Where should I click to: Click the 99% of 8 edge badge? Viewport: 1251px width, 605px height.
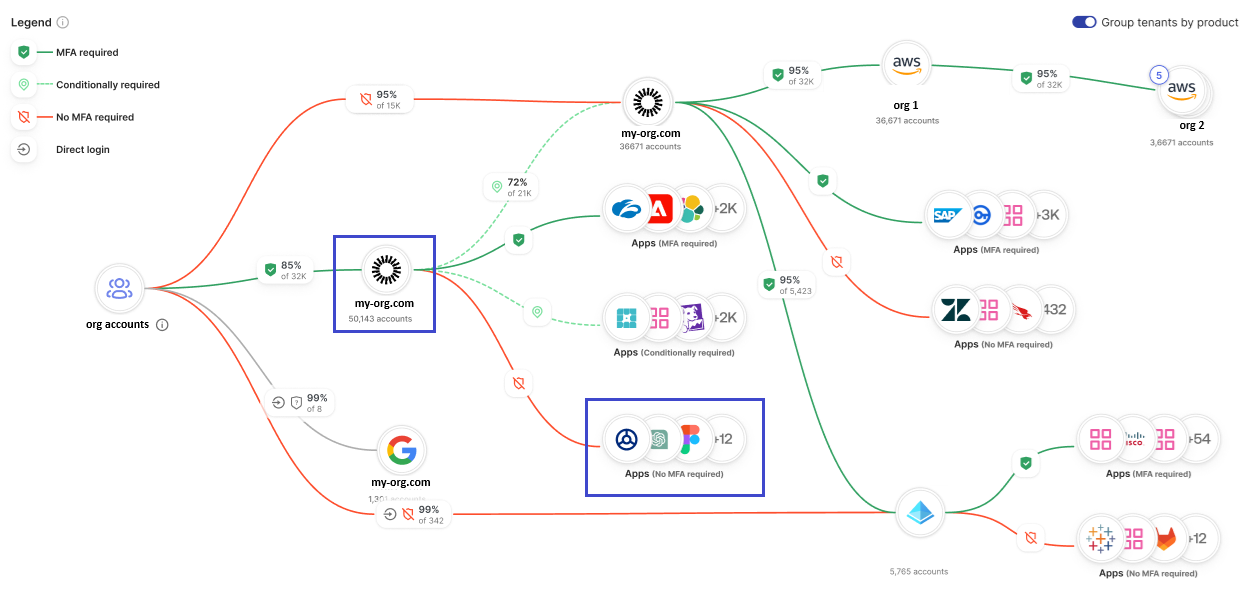pos(299,402)
